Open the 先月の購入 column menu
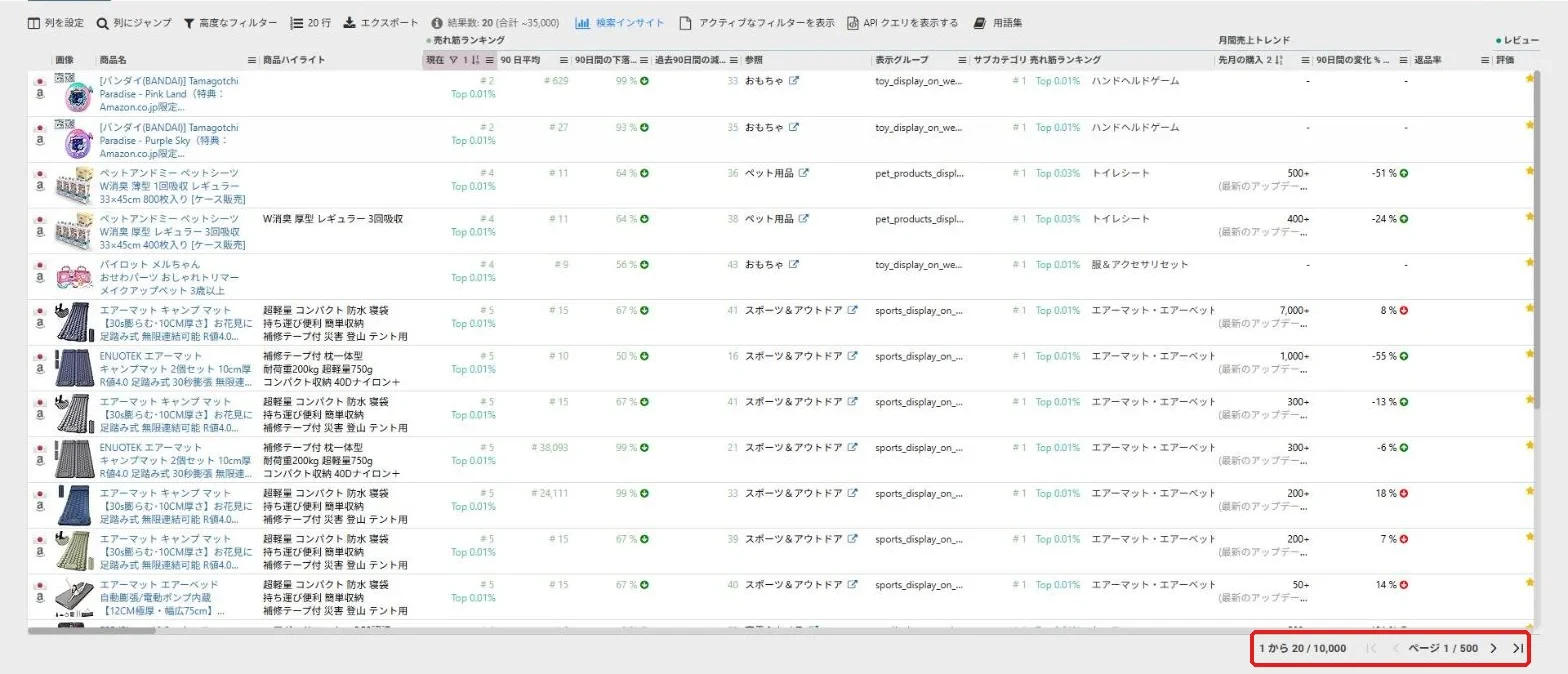Screen dimensions: 1568x674 click(x=1305, y=60)
